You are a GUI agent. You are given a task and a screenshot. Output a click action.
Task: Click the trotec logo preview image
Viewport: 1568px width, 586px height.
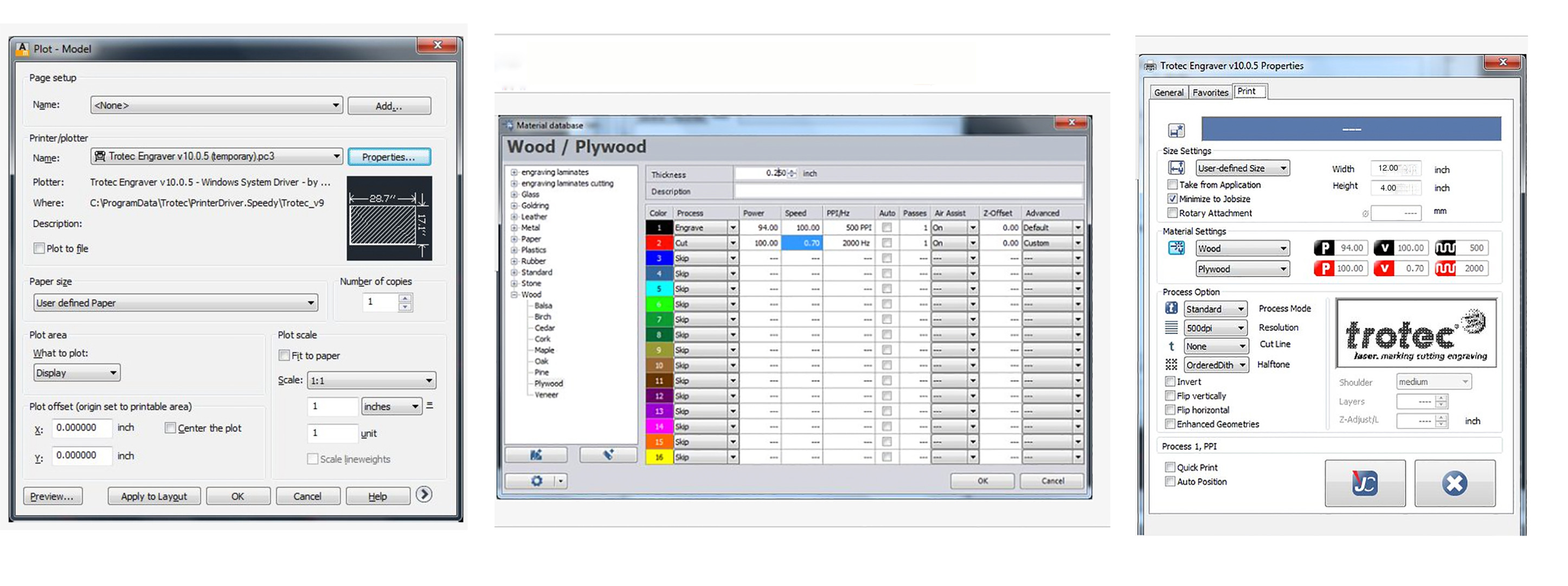(1416, 333)
